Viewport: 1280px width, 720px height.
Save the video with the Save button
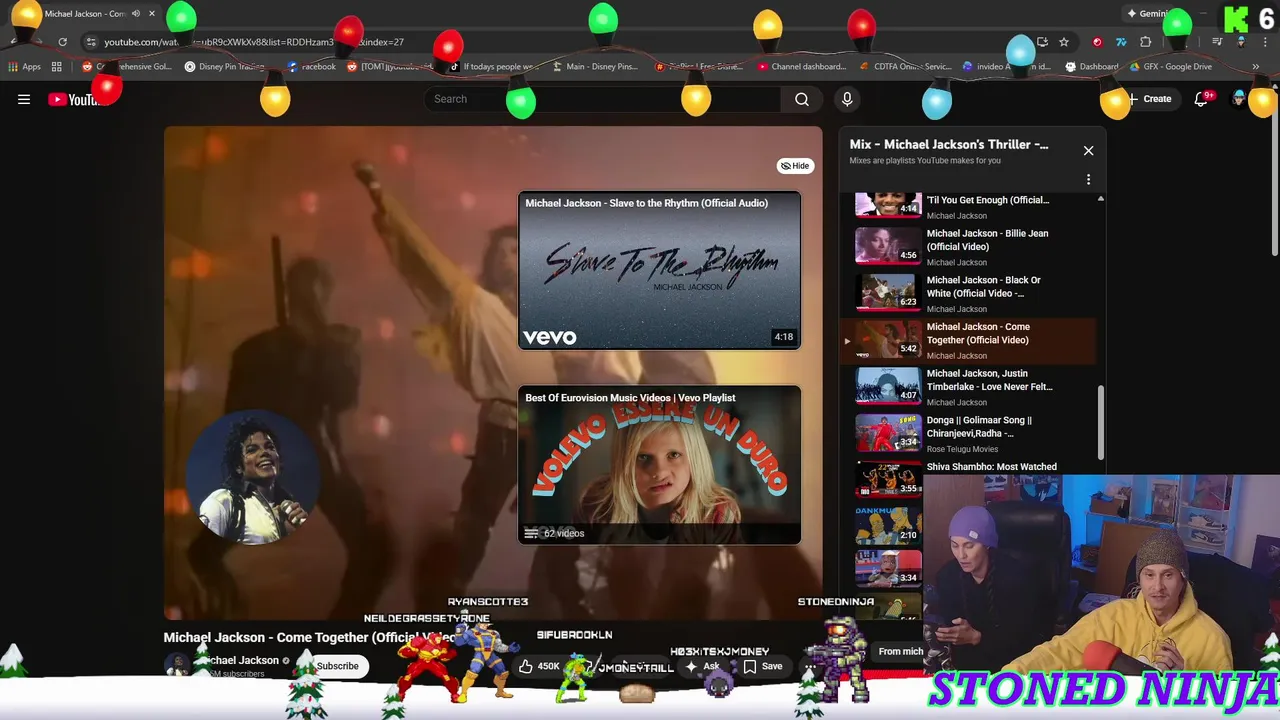point(763,666)
